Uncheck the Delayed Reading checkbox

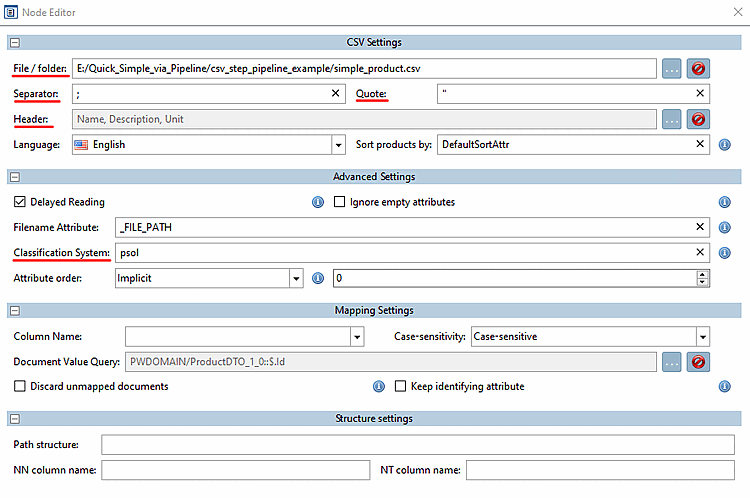click(20, 202)
